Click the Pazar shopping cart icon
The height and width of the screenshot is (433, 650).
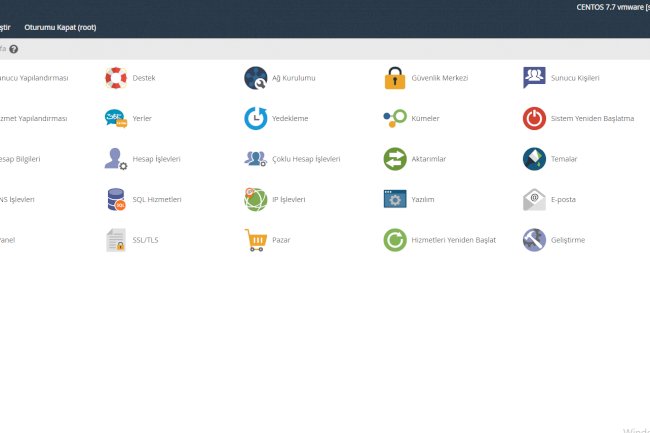click(x=255, y=240)
